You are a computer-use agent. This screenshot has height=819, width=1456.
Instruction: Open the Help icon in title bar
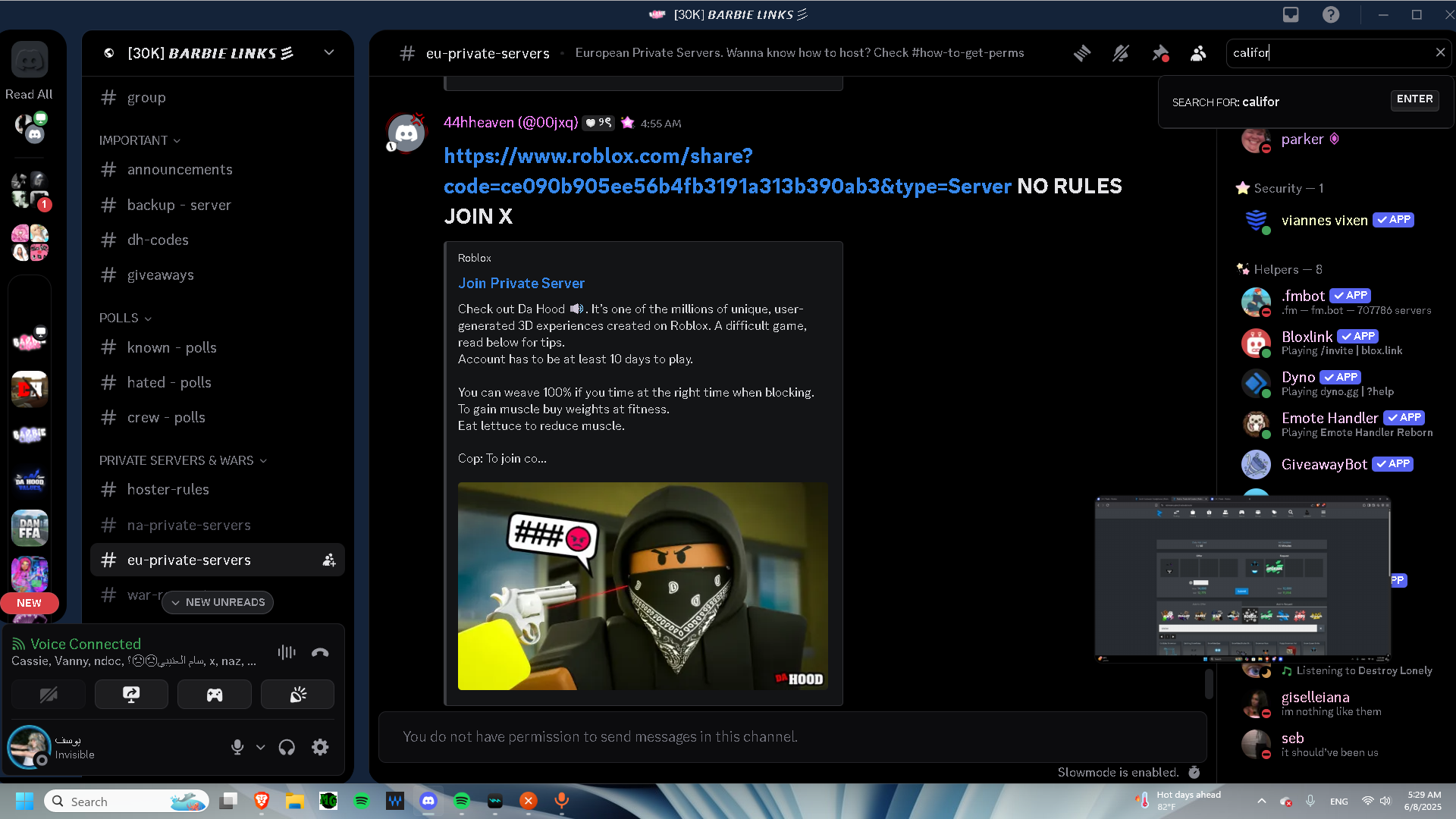coord(1331,14)
